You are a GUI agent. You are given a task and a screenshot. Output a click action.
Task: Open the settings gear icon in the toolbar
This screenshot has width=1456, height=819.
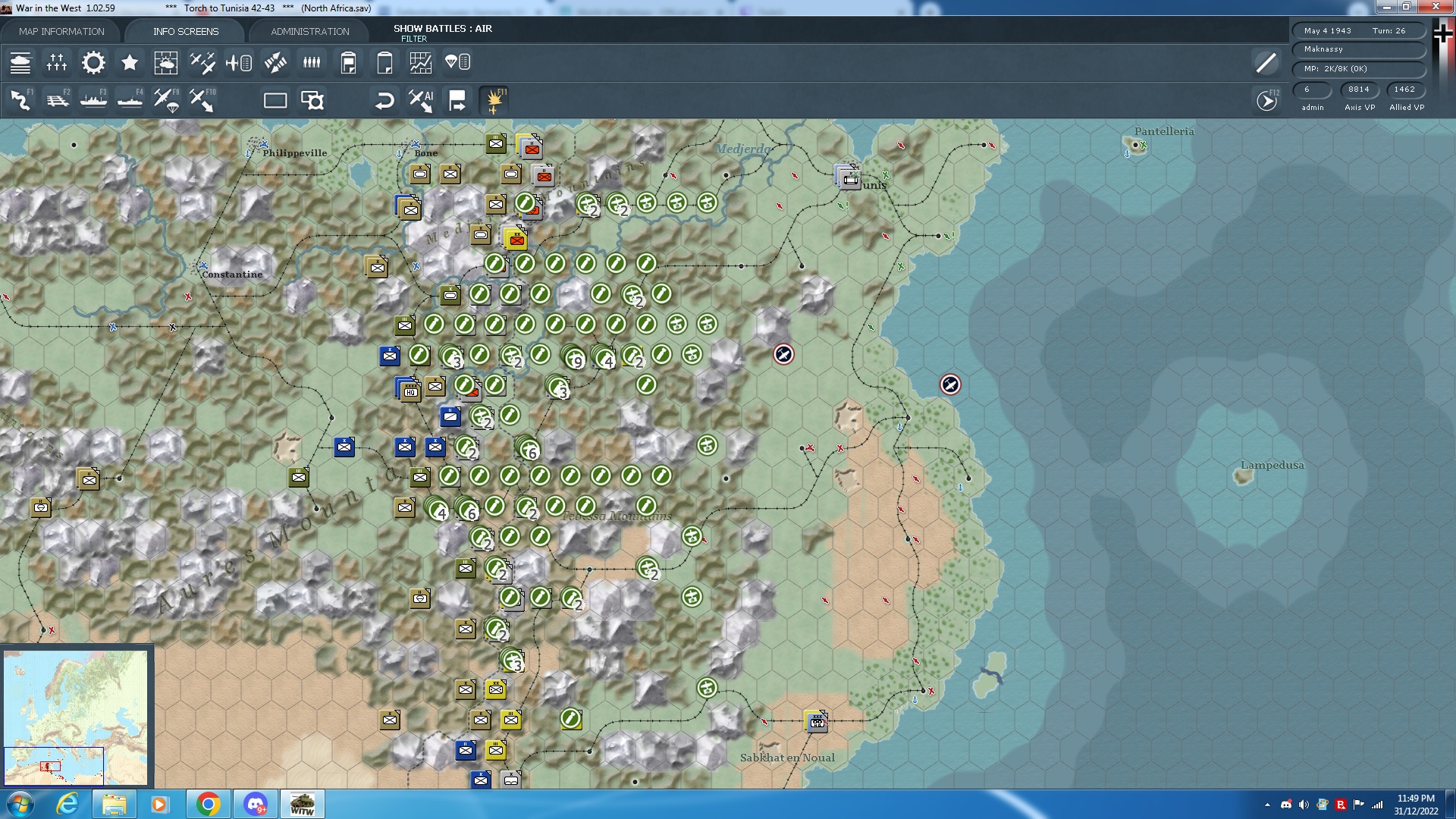pos(93,62)
